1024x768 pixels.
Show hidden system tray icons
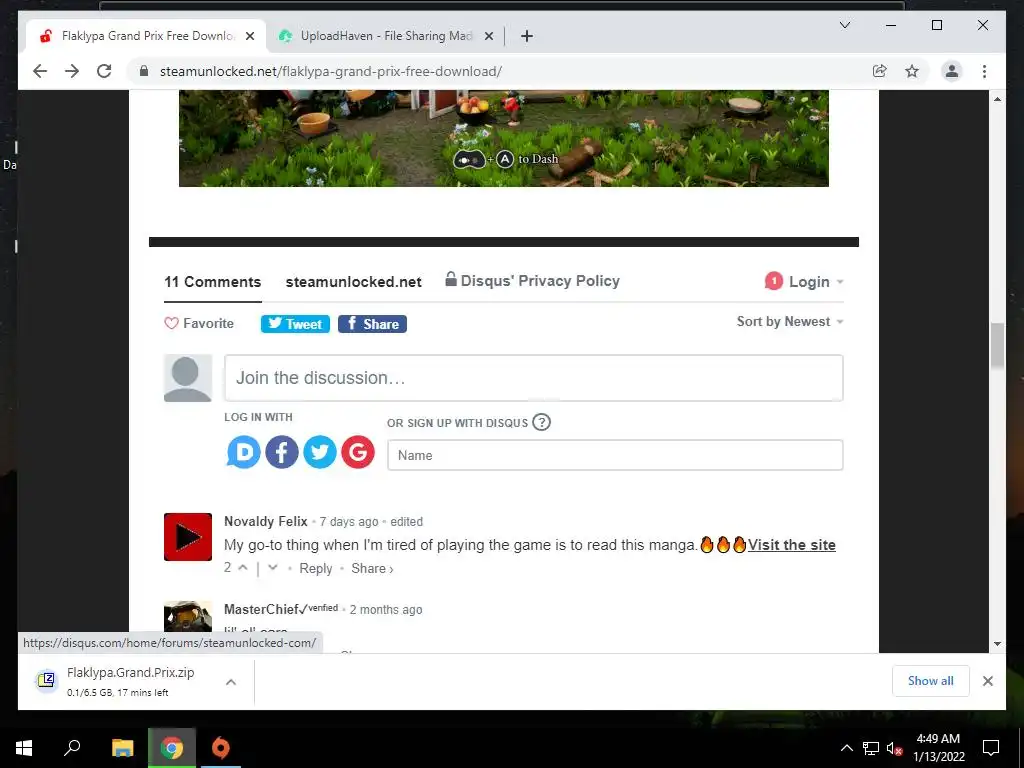click(846, 748)
